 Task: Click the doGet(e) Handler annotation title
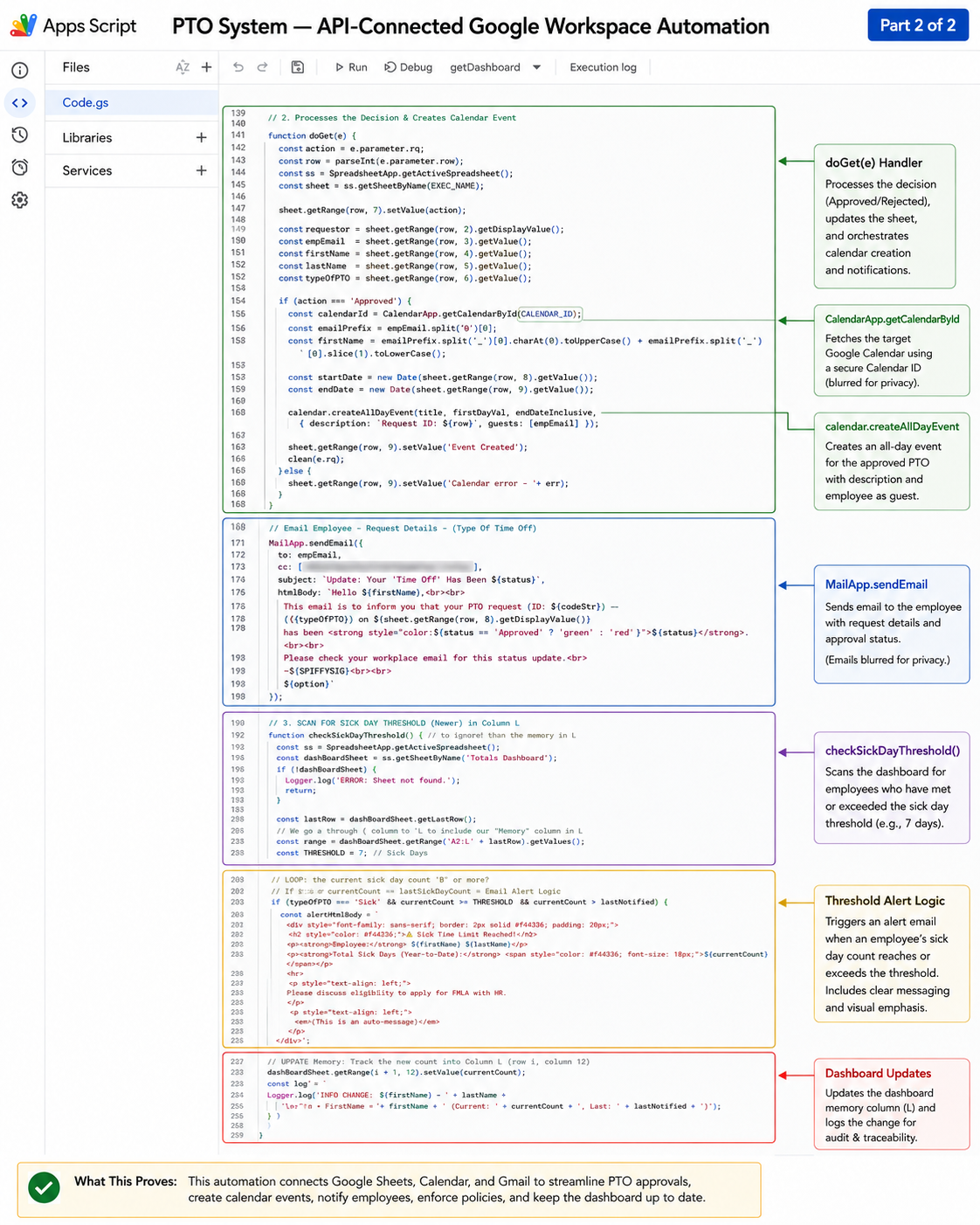pos(873,163)
